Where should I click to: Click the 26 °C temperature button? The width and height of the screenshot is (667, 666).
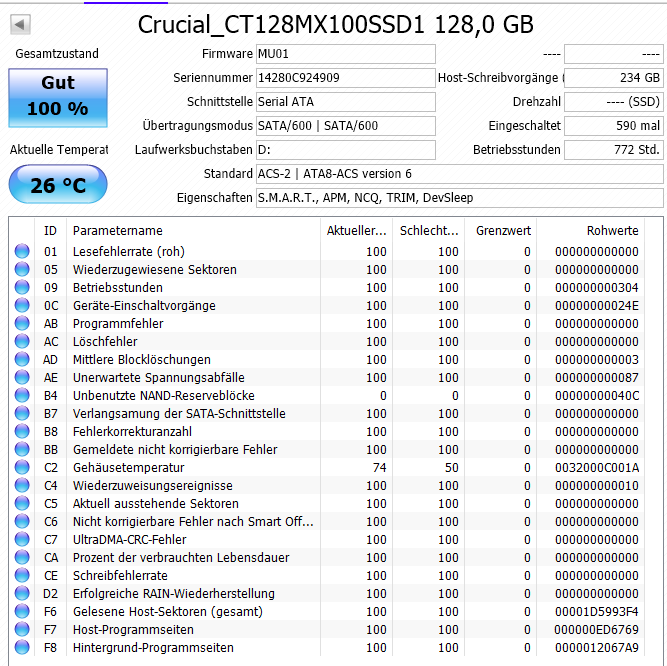[58, 185]
